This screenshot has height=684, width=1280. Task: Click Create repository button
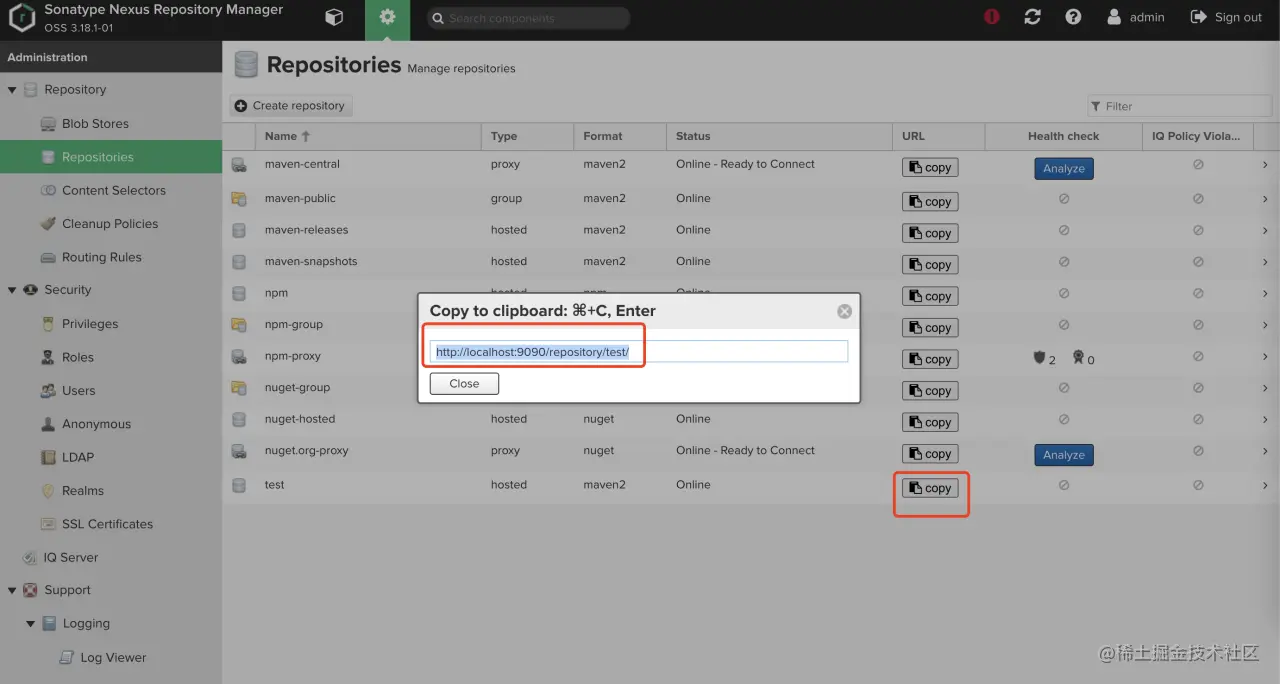[290, 106]
